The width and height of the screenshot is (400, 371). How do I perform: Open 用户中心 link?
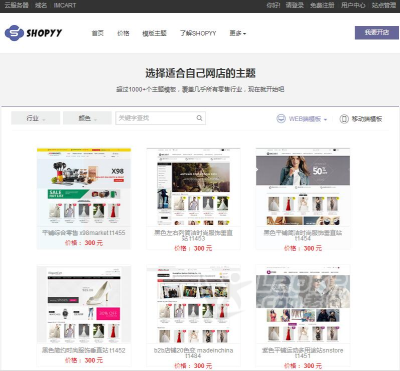[353, 5]
